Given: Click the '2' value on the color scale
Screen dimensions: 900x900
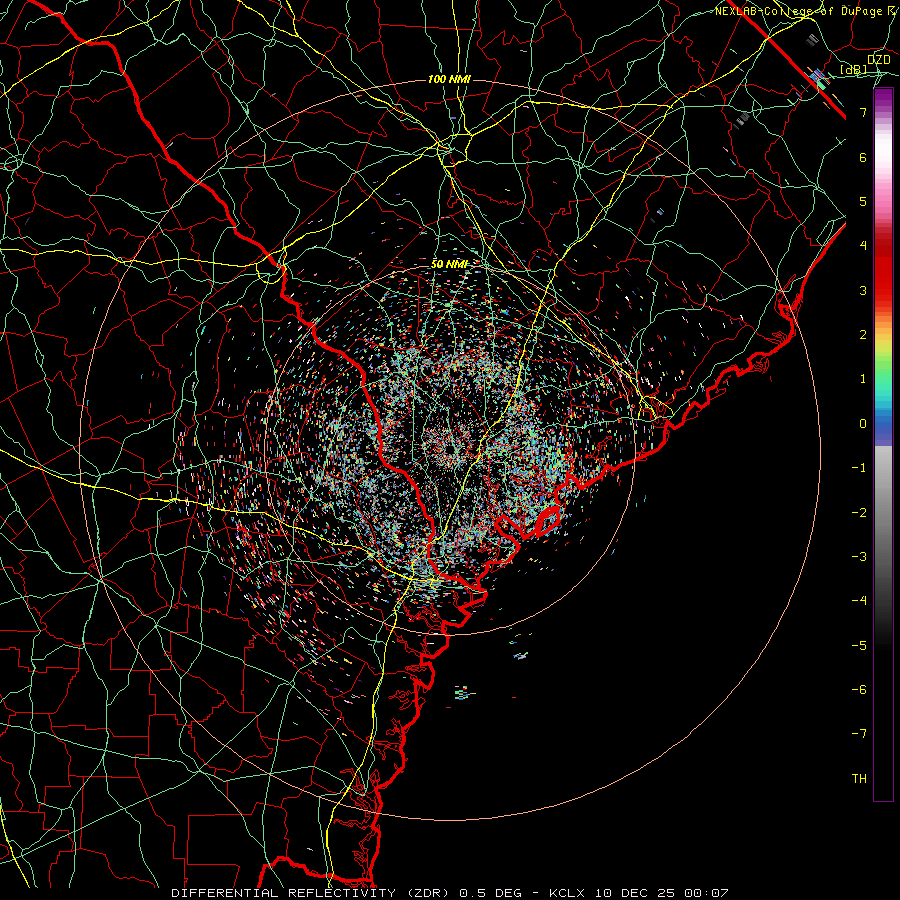Looking at the screenshot, I should point(863,335).
